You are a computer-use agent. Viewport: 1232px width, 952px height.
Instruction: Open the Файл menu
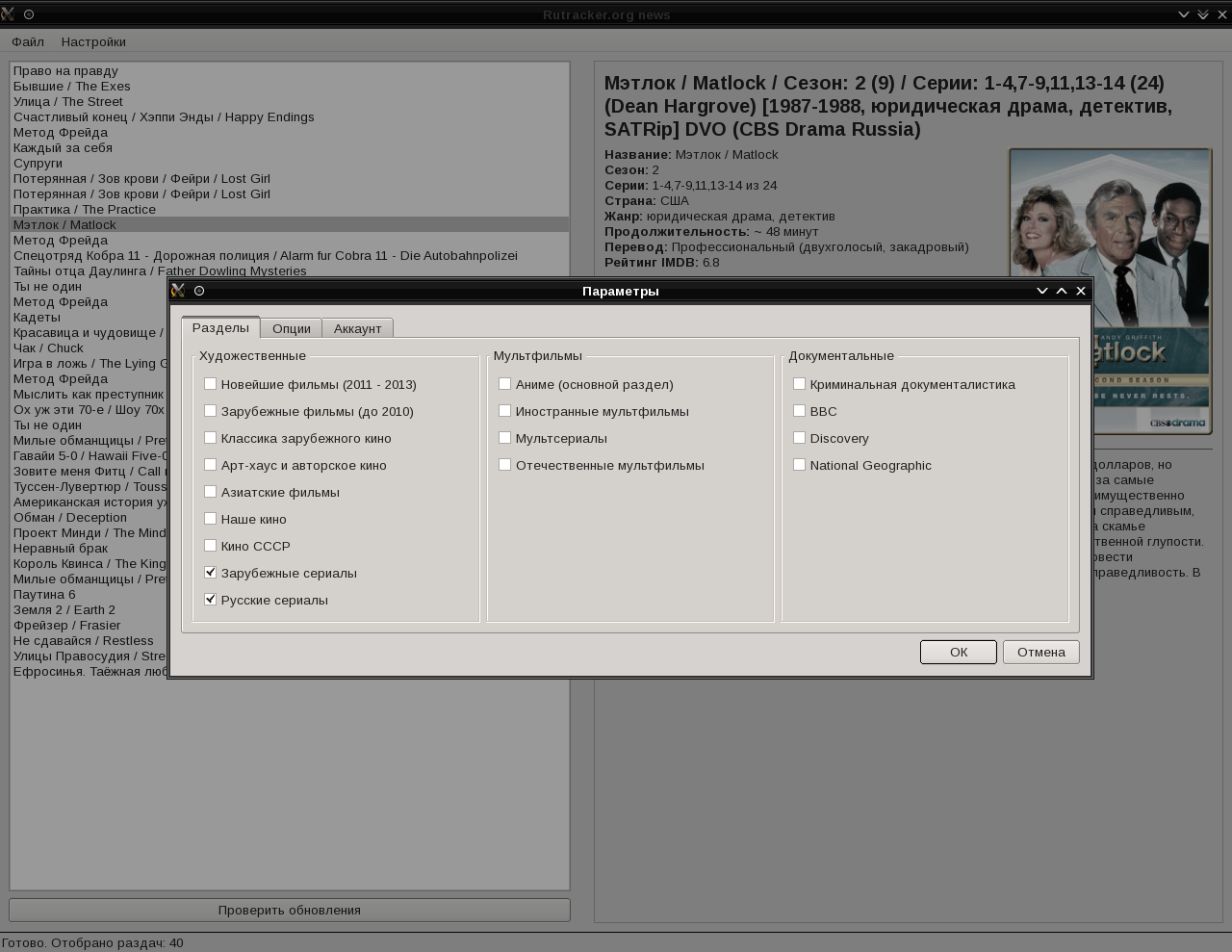(28, 41)
